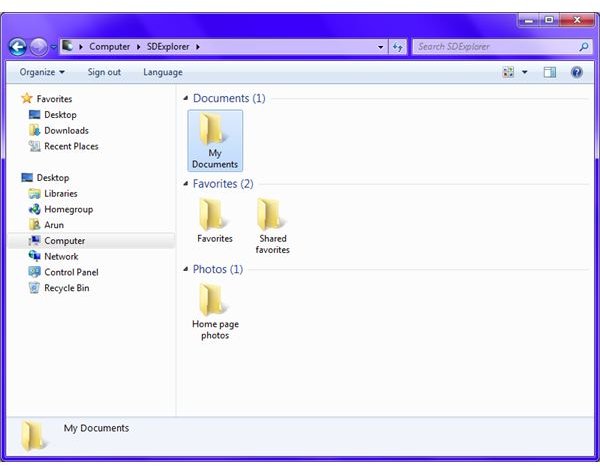Expand arrow after SDExplorer breadcrumb

click(198, 47)
